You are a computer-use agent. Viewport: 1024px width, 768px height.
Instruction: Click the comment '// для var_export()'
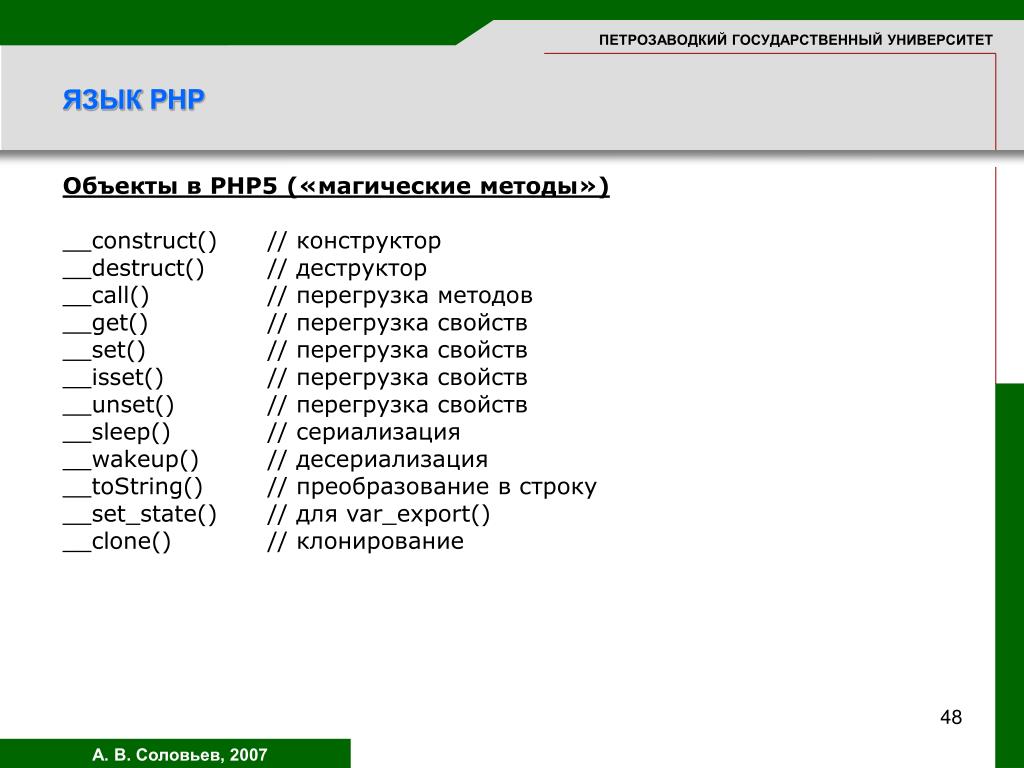coord(379,515)
